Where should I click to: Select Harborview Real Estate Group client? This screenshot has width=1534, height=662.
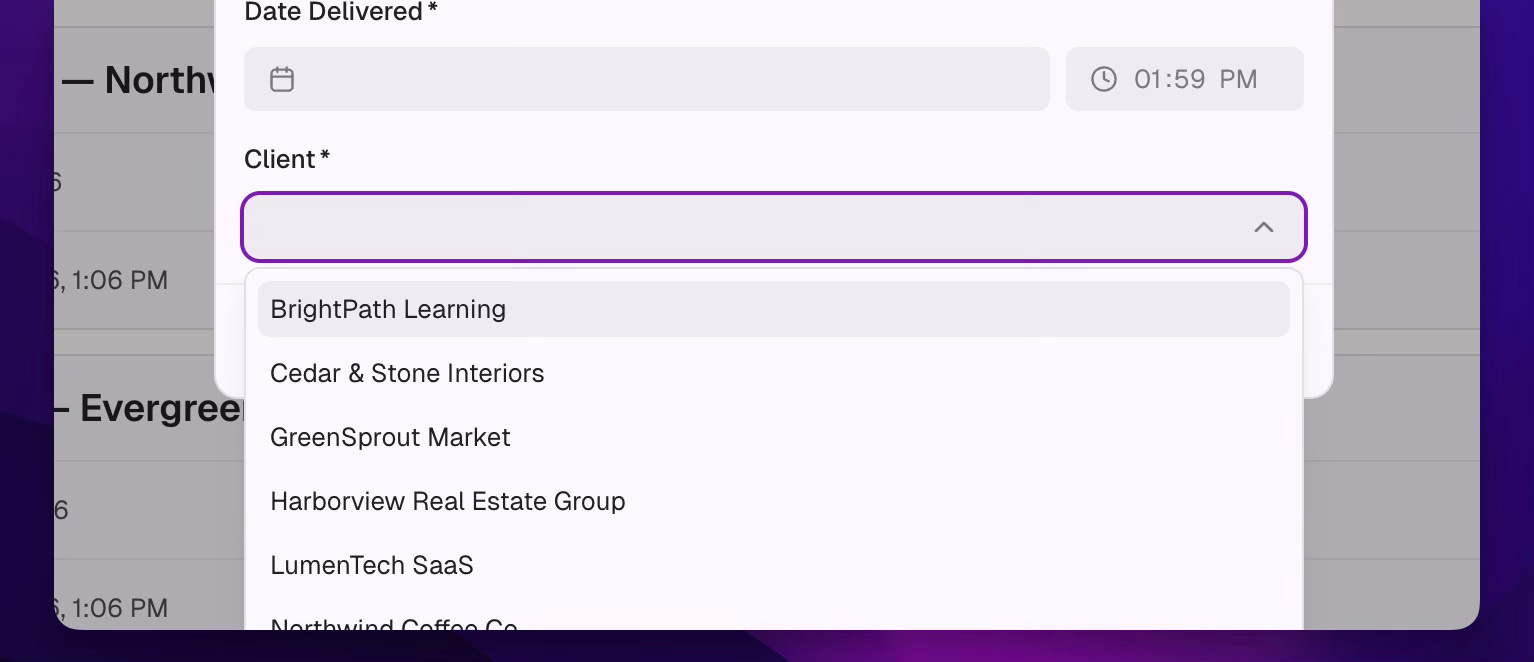[x=773, y=501]
